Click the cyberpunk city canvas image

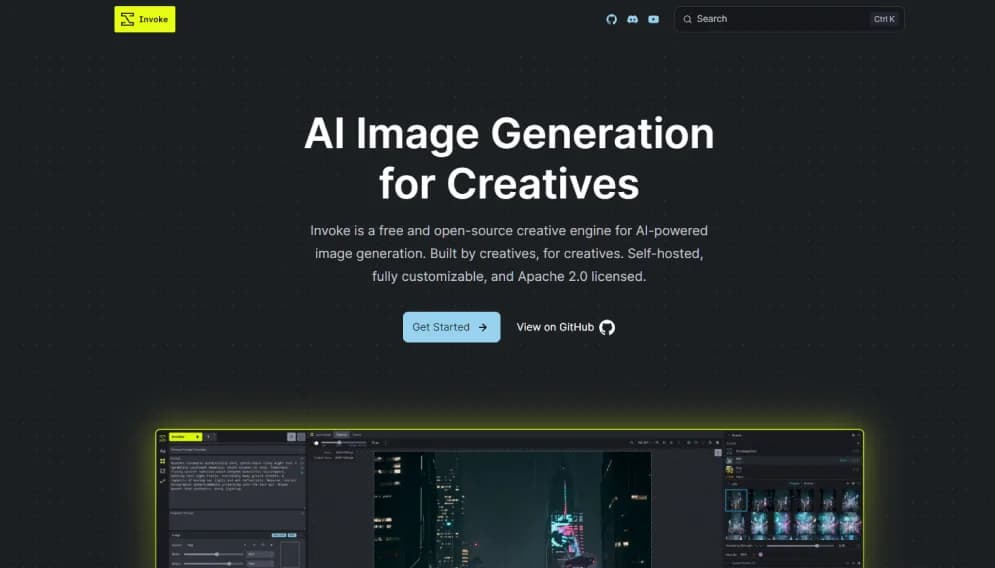pyautogui.click(x=512, y=510)
